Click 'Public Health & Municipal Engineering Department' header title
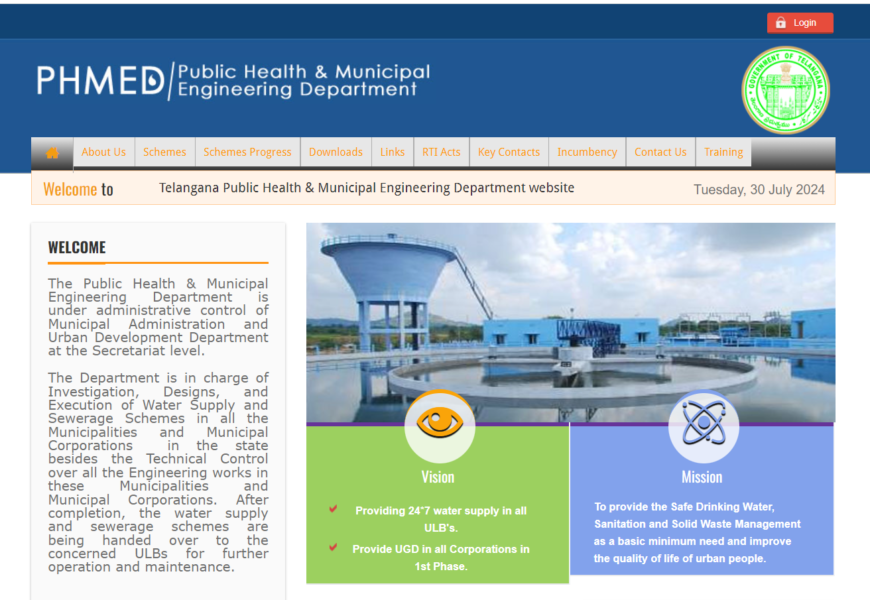This screenshot has height=600, width=870. (304, 80)
